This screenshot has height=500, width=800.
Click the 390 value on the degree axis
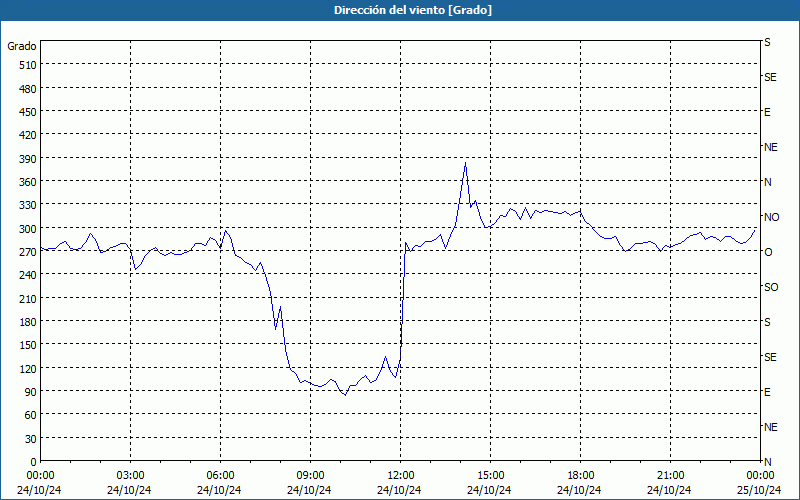[x=28, y=159]
